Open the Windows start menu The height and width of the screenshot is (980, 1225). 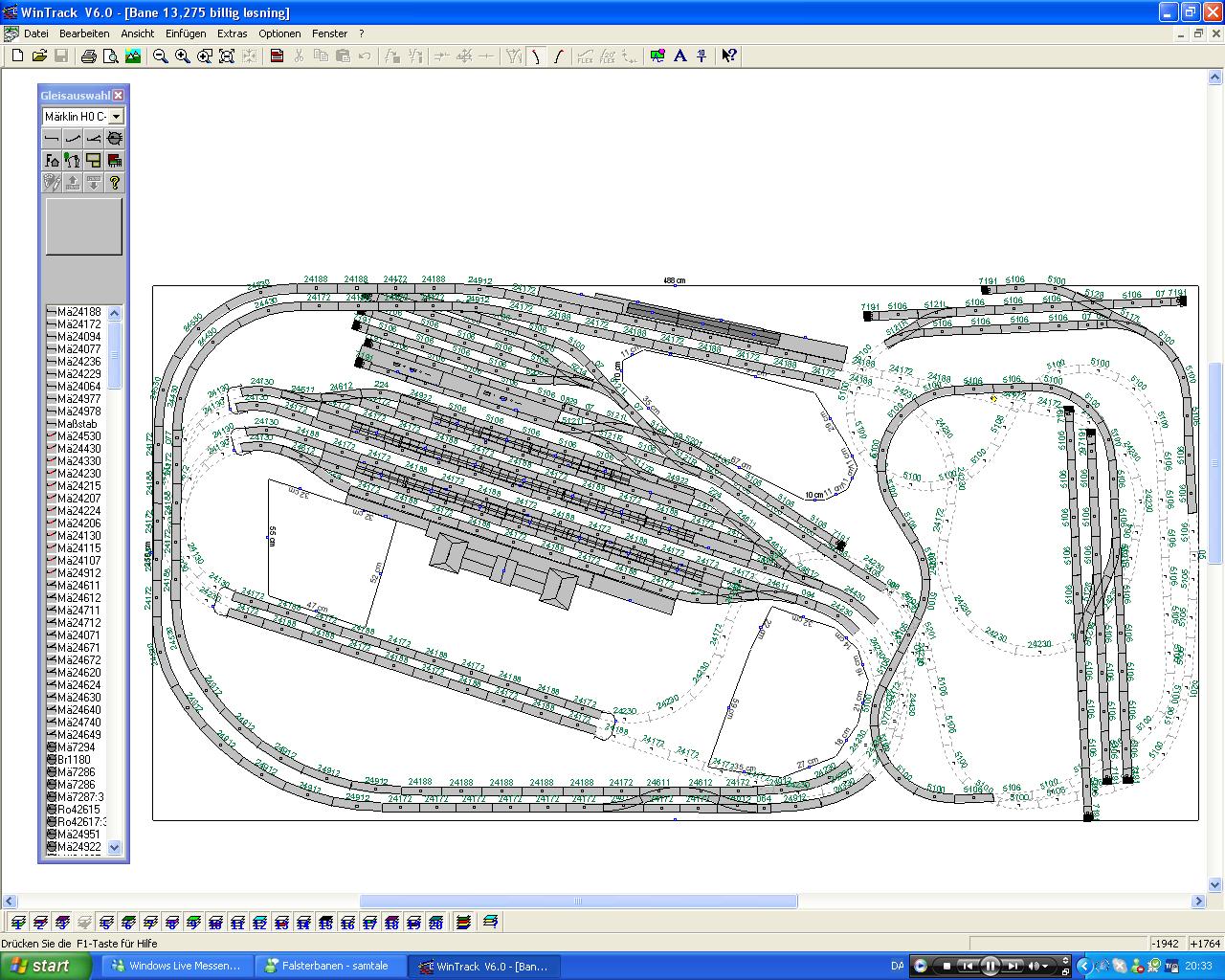point(46,966)
